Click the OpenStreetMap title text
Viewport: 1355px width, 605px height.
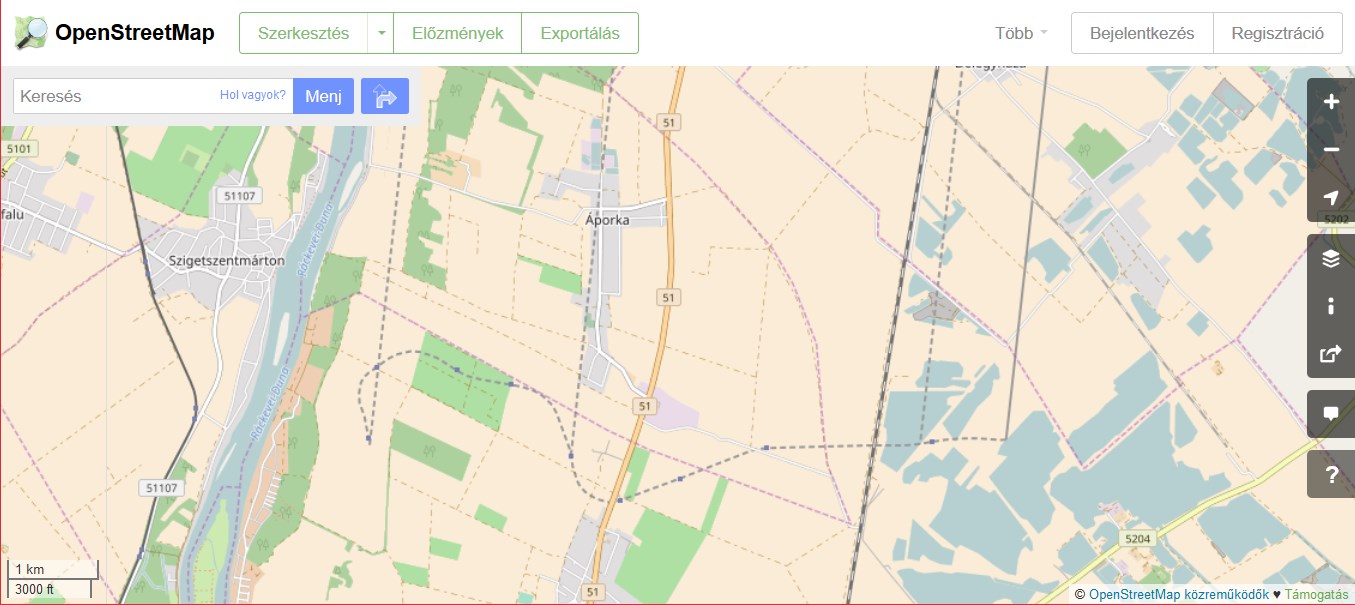[x=135, y=33]
